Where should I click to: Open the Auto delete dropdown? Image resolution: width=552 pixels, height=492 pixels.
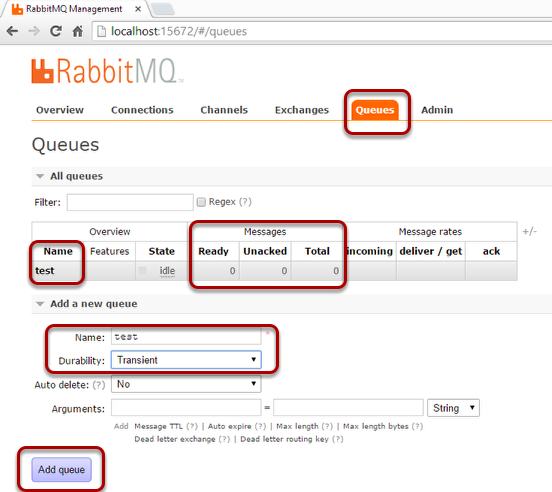[186, 384]
